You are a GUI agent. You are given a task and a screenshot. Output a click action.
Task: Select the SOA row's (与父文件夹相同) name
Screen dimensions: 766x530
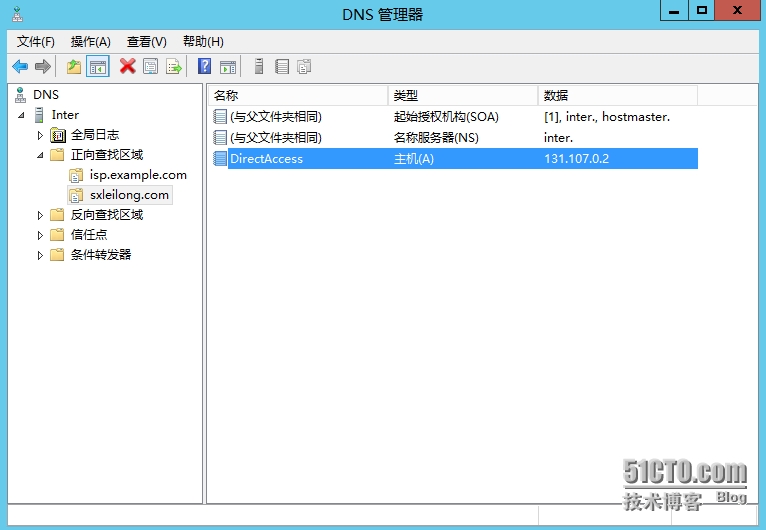tap(276, 117)
